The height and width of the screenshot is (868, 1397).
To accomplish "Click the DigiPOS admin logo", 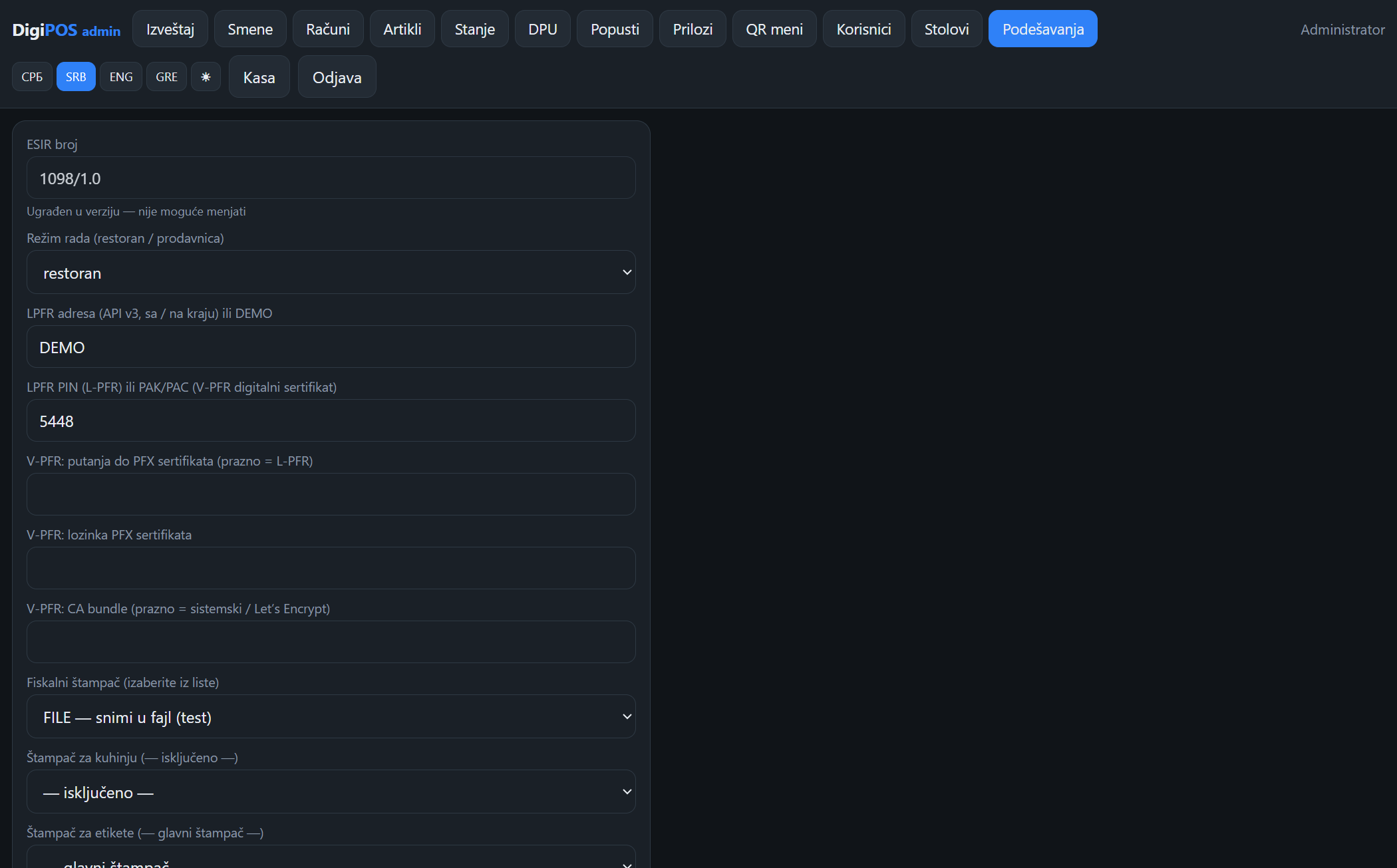I will (x=67, y=30).
